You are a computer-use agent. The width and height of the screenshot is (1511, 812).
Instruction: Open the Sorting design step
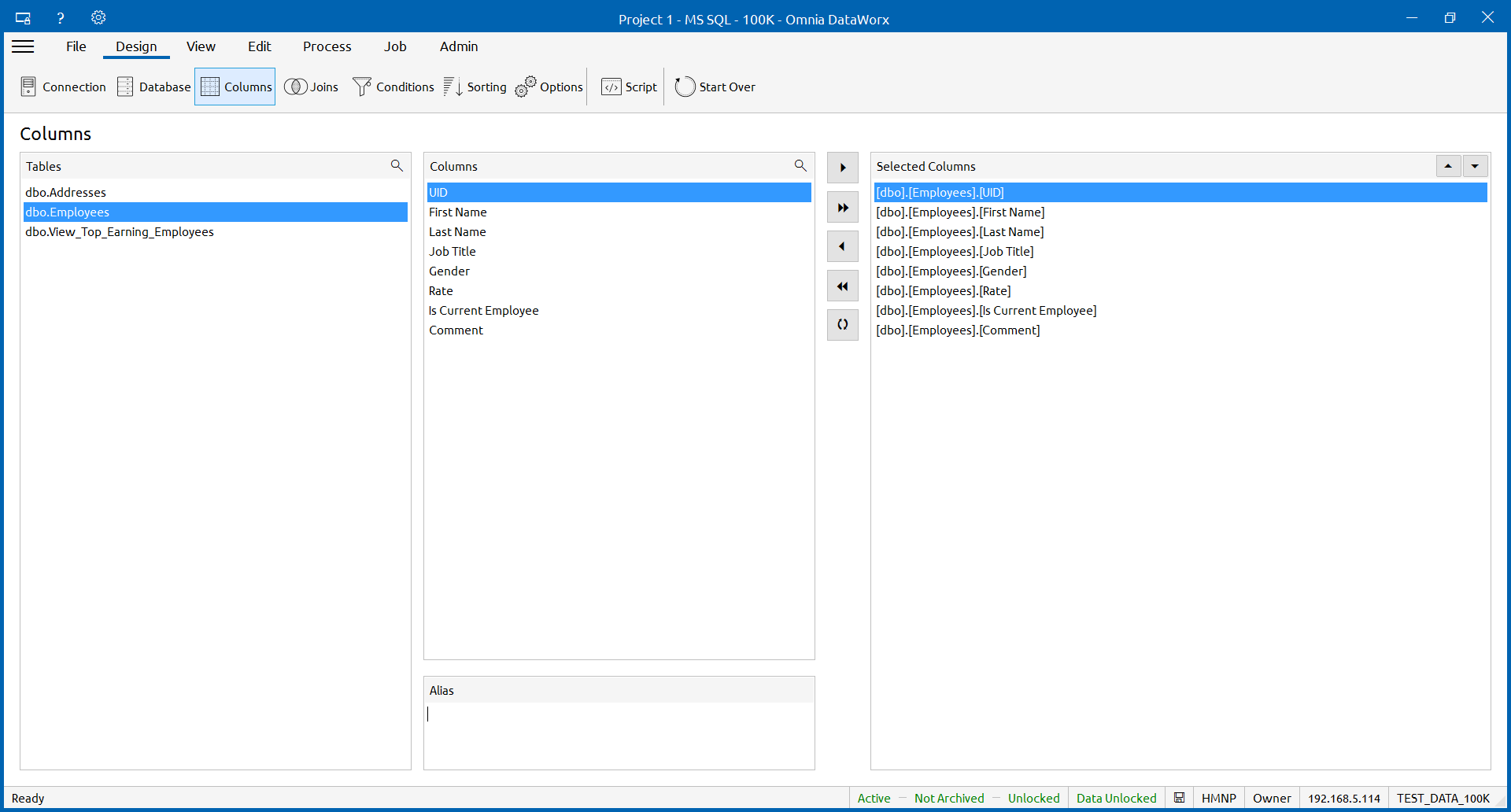pos(475,87)
